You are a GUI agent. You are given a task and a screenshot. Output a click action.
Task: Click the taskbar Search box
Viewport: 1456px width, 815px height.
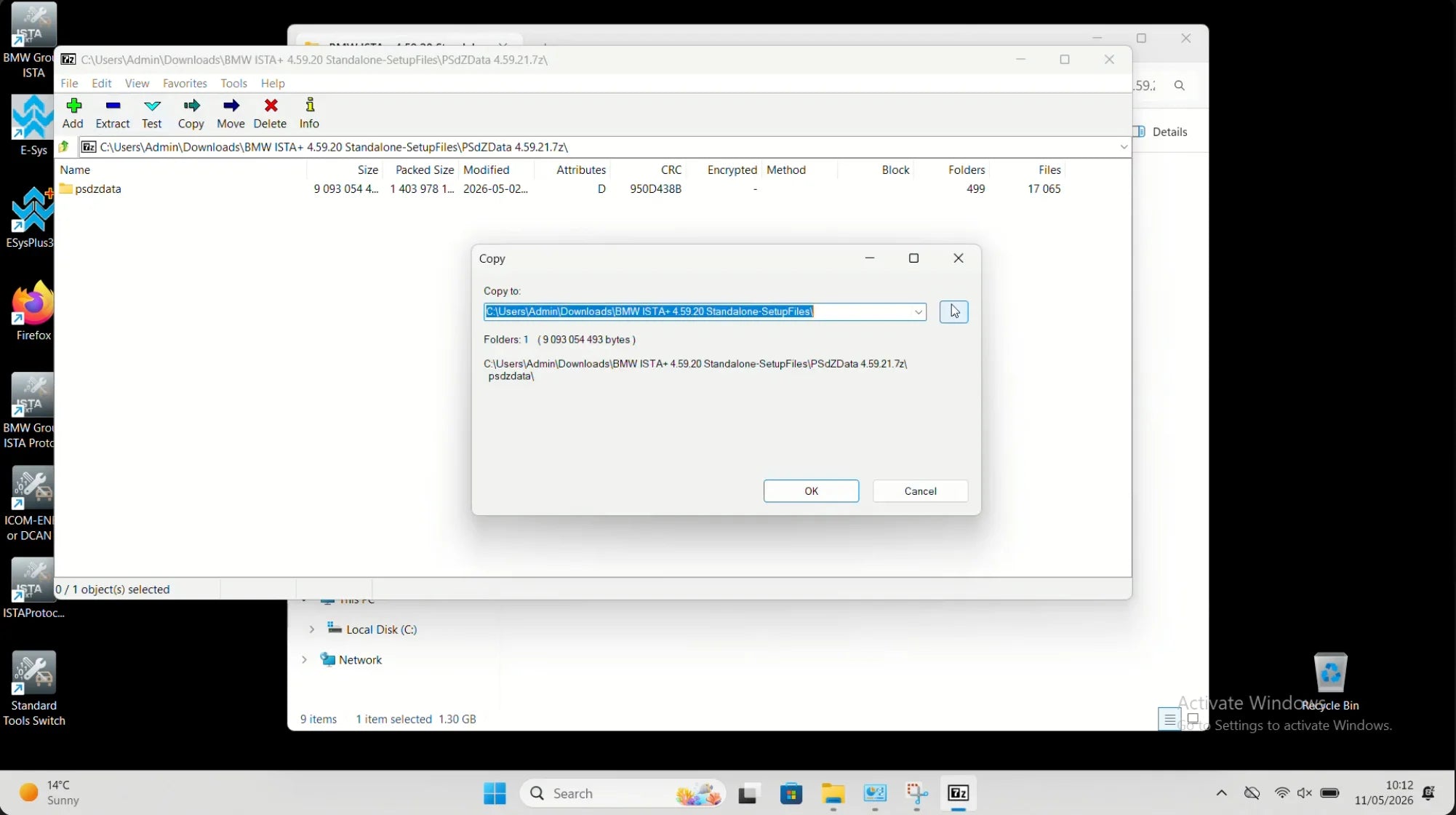pyautogui.click(x=624, y=793)
